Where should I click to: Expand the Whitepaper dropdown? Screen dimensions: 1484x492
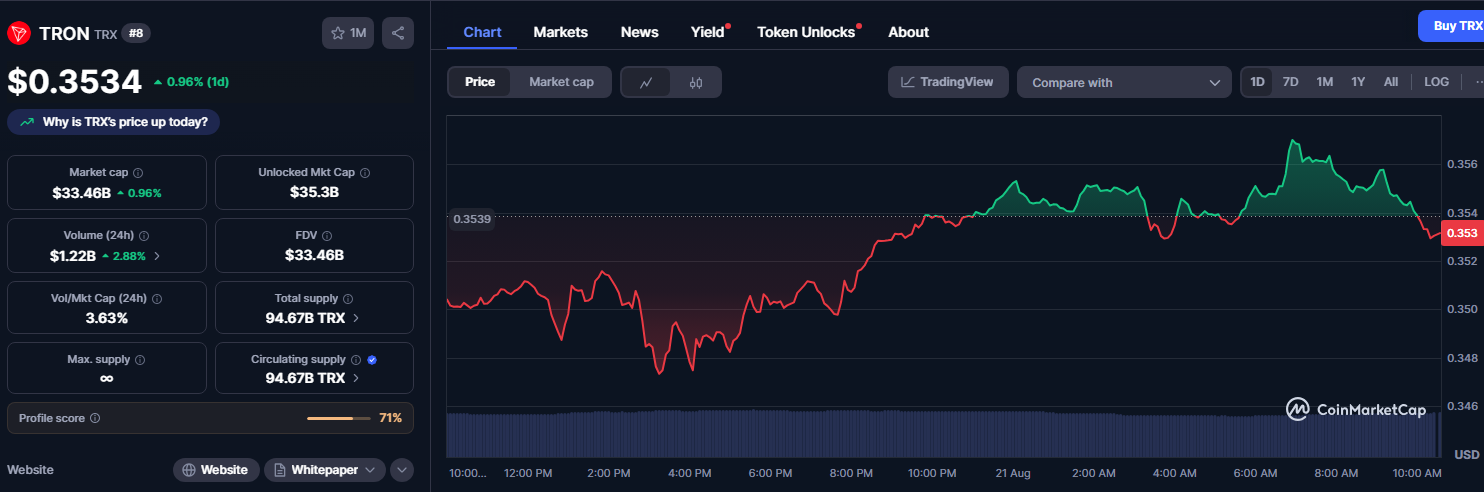coord(325,470)
